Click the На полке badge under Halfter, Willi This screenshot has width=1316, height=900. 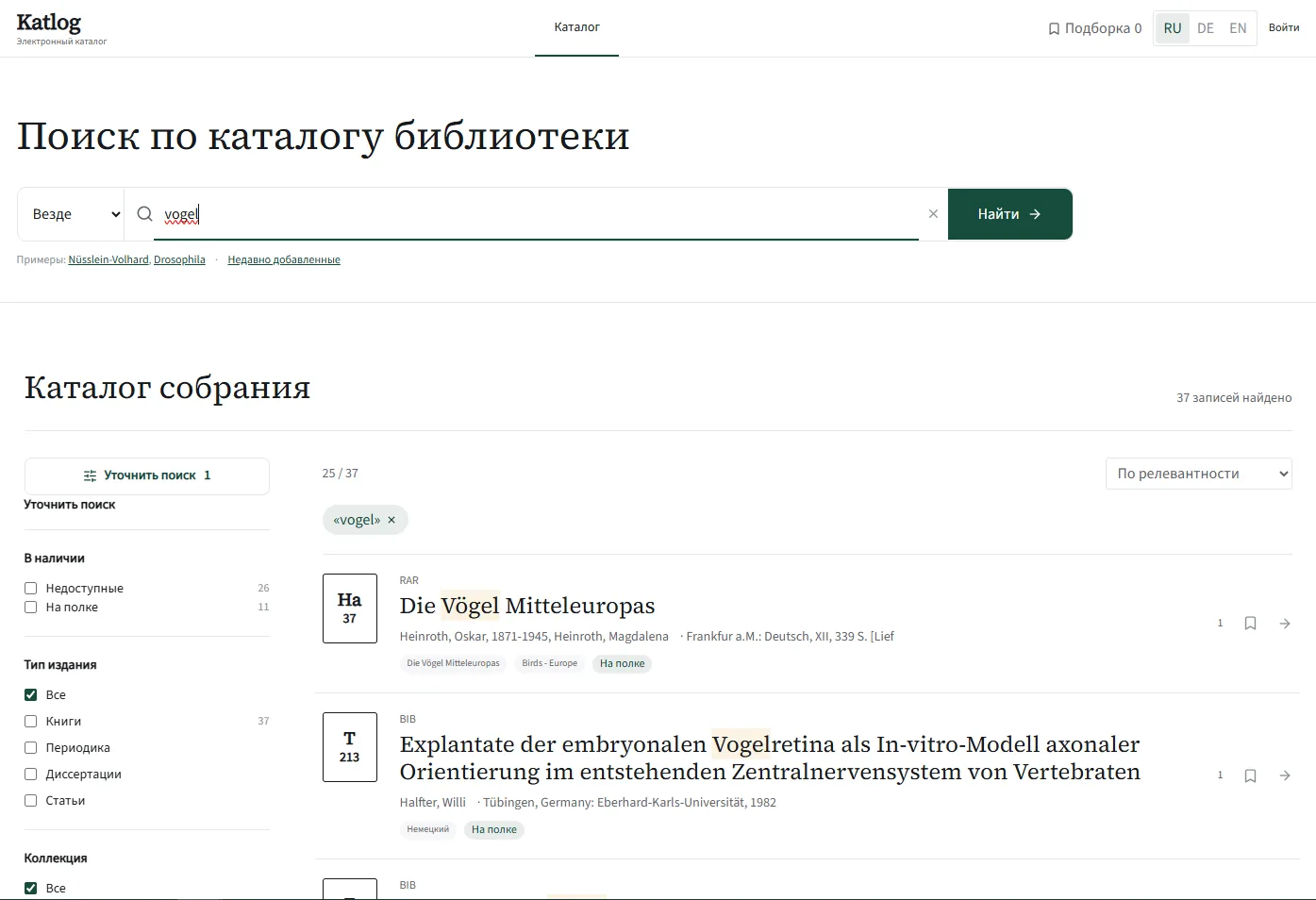coord(494,830)
